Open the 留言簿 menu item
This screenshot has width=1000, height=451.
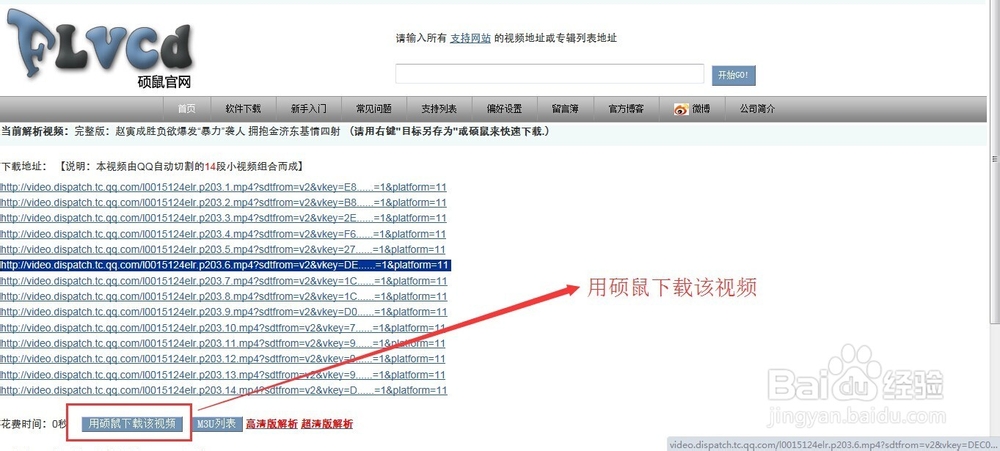pos(565,109)
